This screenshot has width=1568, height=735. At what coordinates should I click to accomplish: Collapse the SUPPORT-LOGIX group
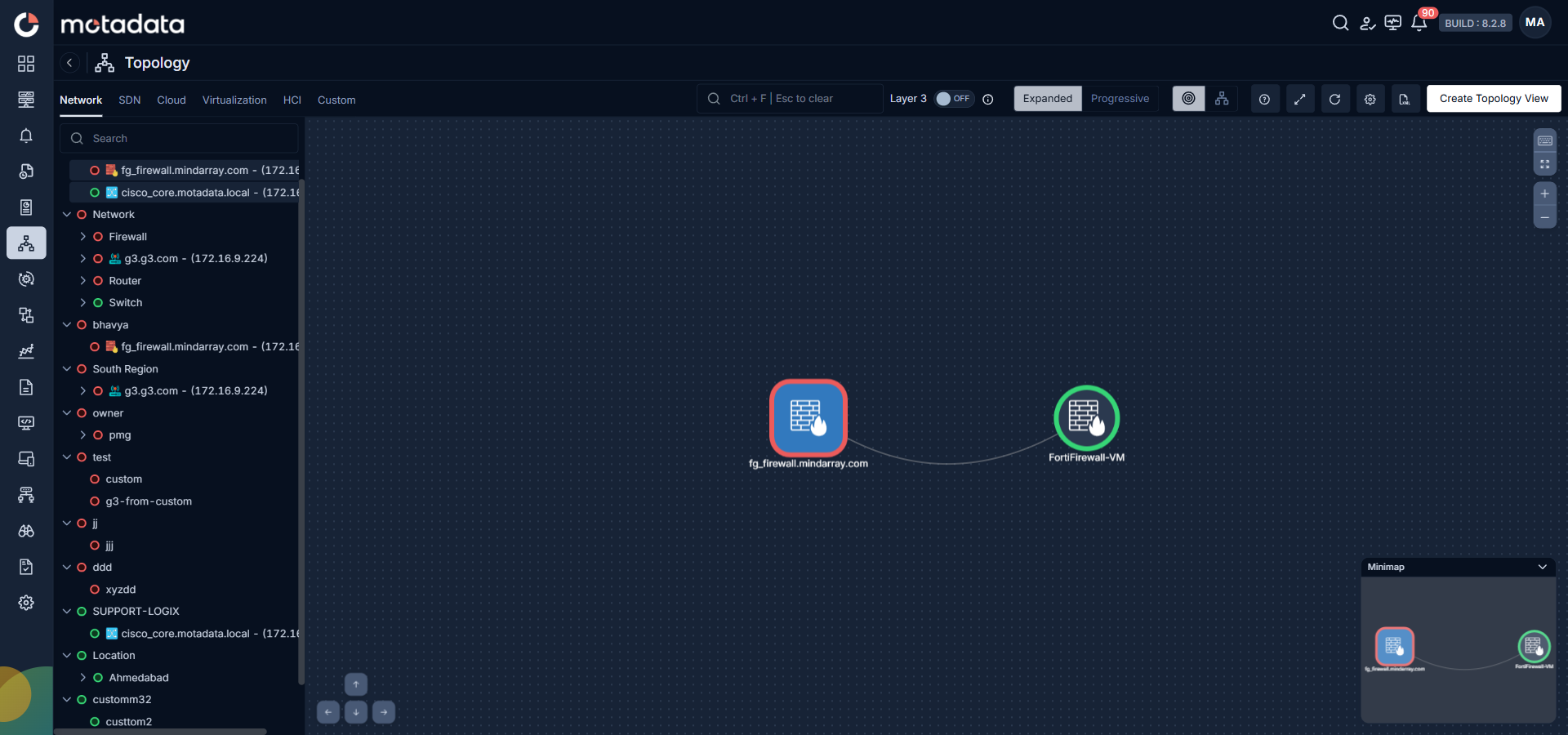67,612
